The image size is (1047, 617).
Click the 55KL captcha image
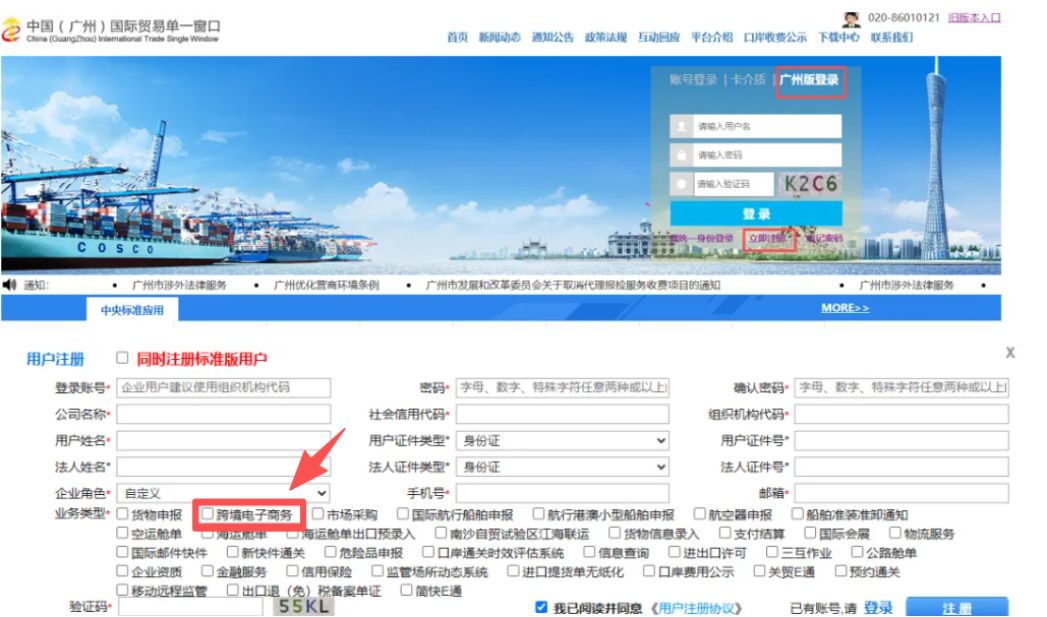pos(304,606)
